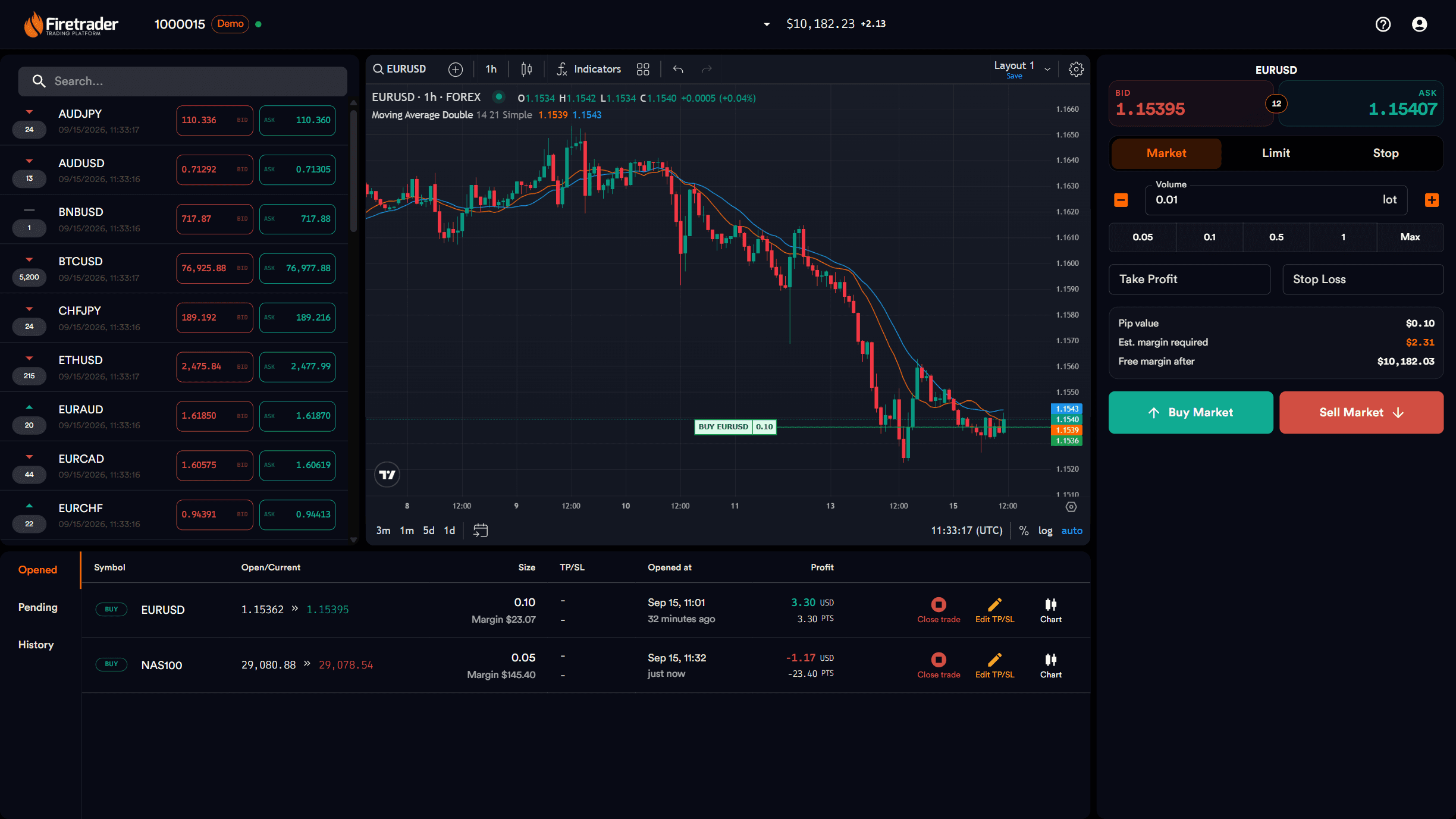Viewport: 1456px width, 819px height.
Task: Select BTCUSD in the watchlist
Action: [x=81, y=262]
